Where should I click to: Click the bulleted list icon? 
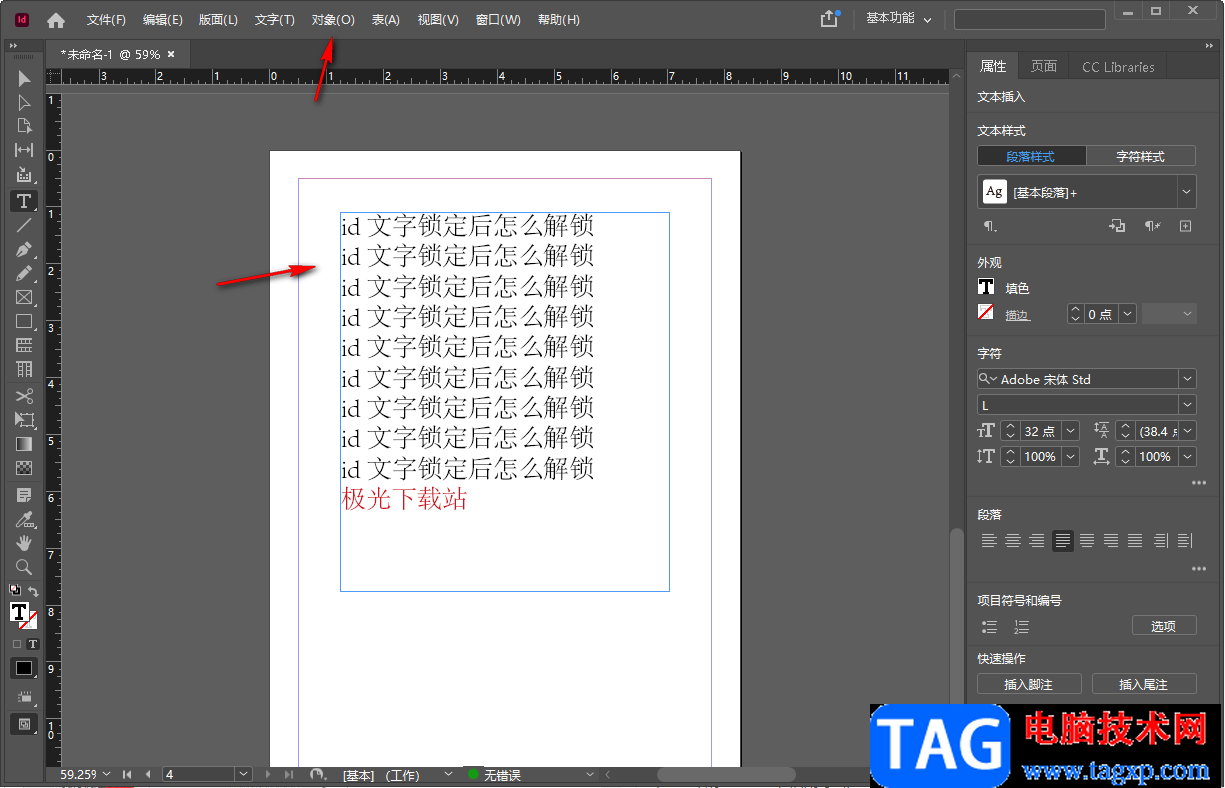click(x=990, y=627)
